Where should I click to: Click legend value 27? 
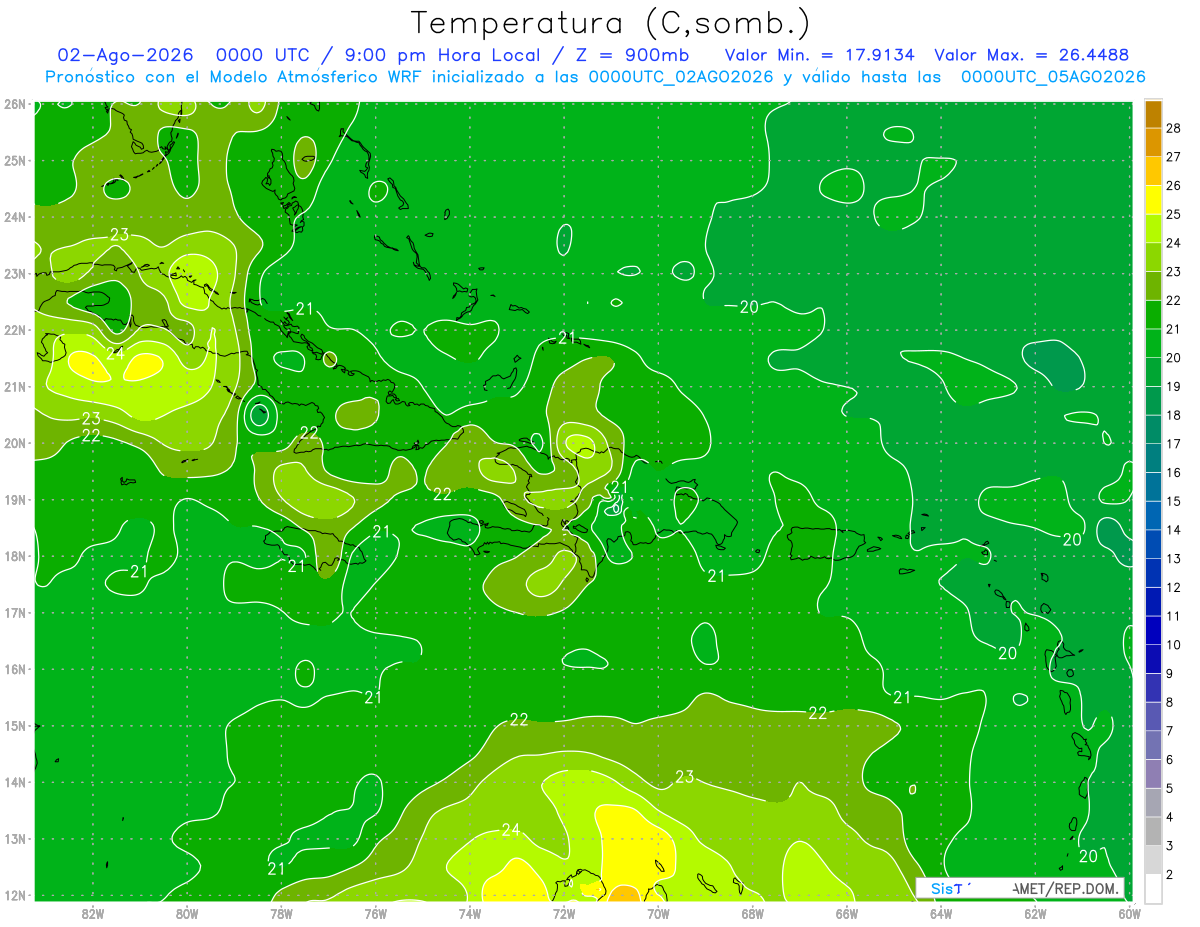(x=1173, y=157)
